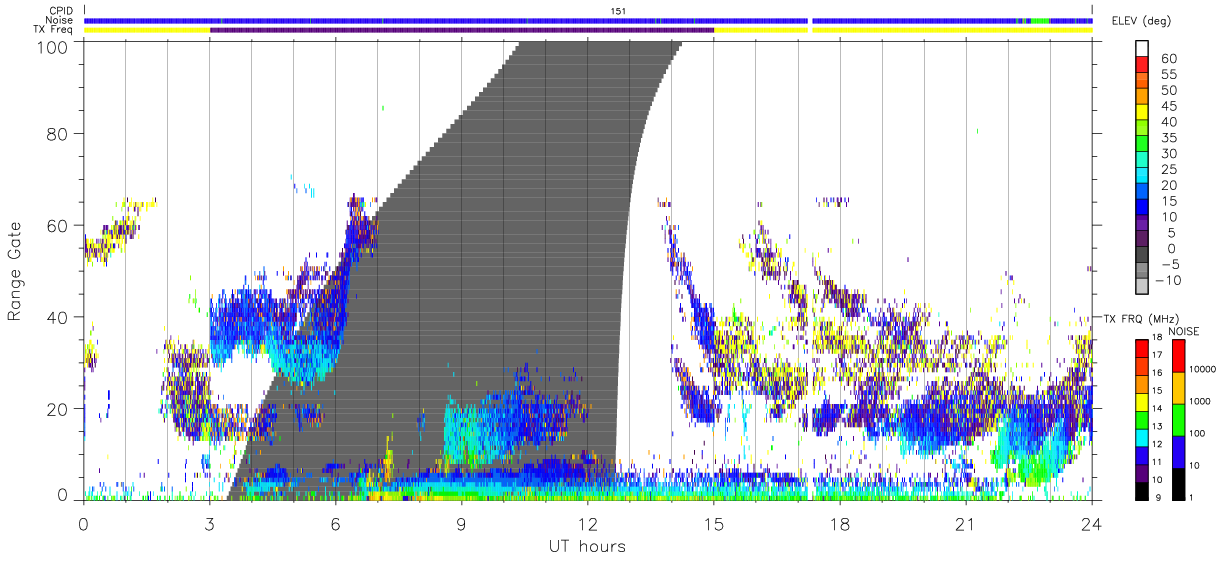Viewport: 1228px width, 567px height.
Task: Click the red top segment of TX FRQ colorbar
Action: [x=1141, y=347]
